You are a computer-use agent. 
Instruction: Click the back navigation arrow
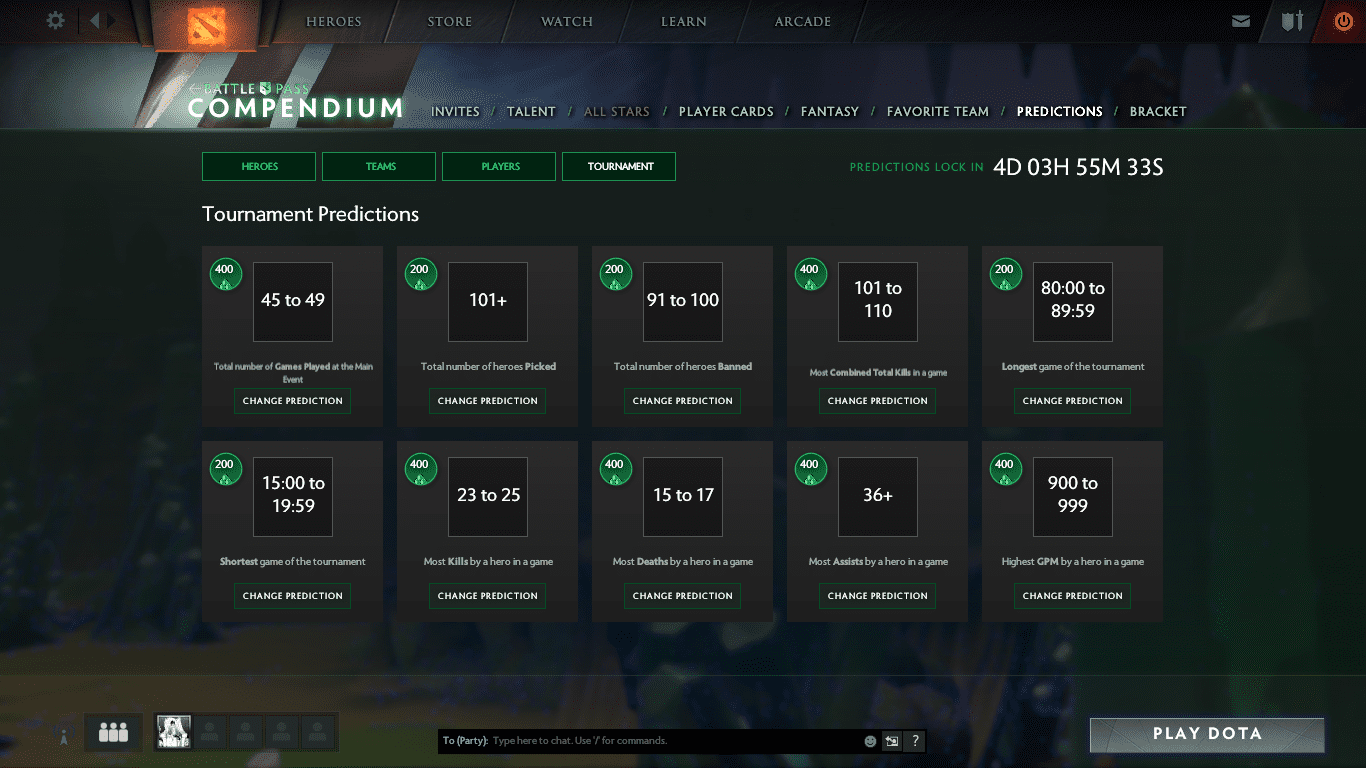(x=94, y=20)
